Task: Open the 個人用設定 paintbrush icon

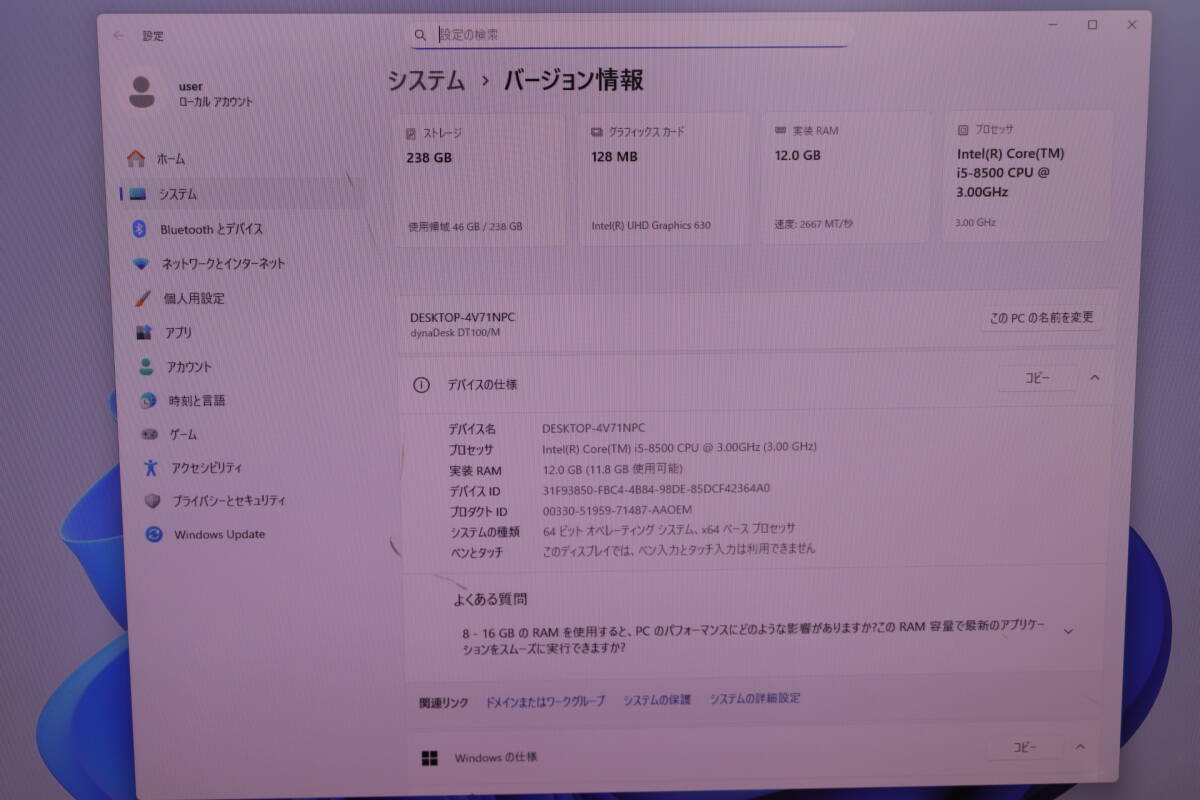Action: click(144, 298)
